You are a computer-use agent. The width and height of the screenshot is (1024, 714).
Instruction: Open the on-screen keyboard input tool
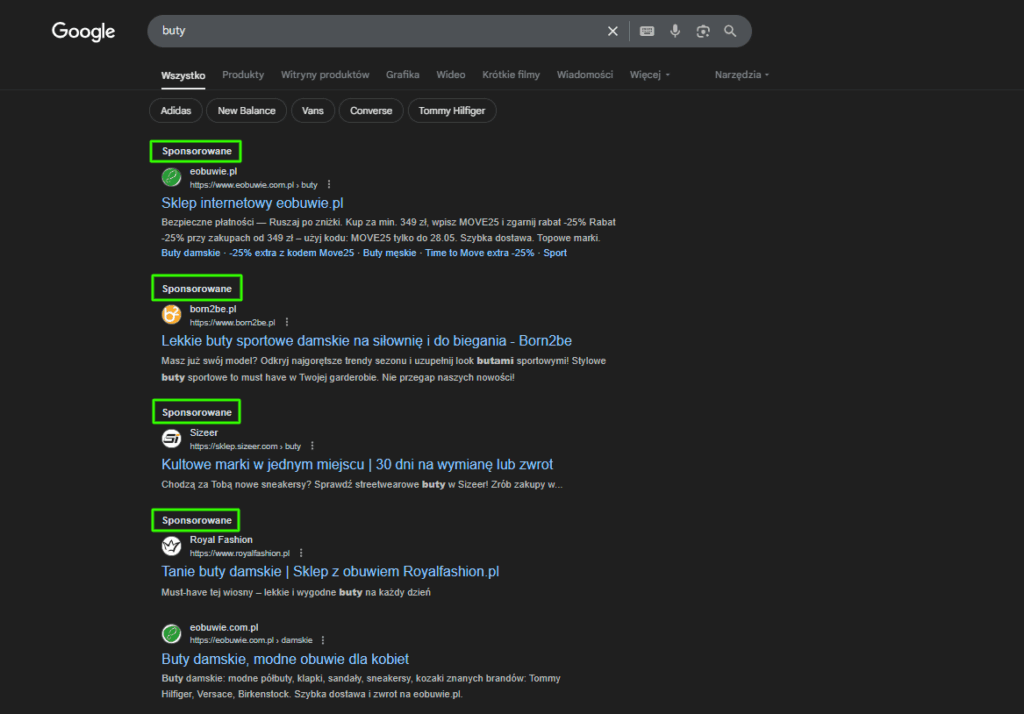(647, 31)
